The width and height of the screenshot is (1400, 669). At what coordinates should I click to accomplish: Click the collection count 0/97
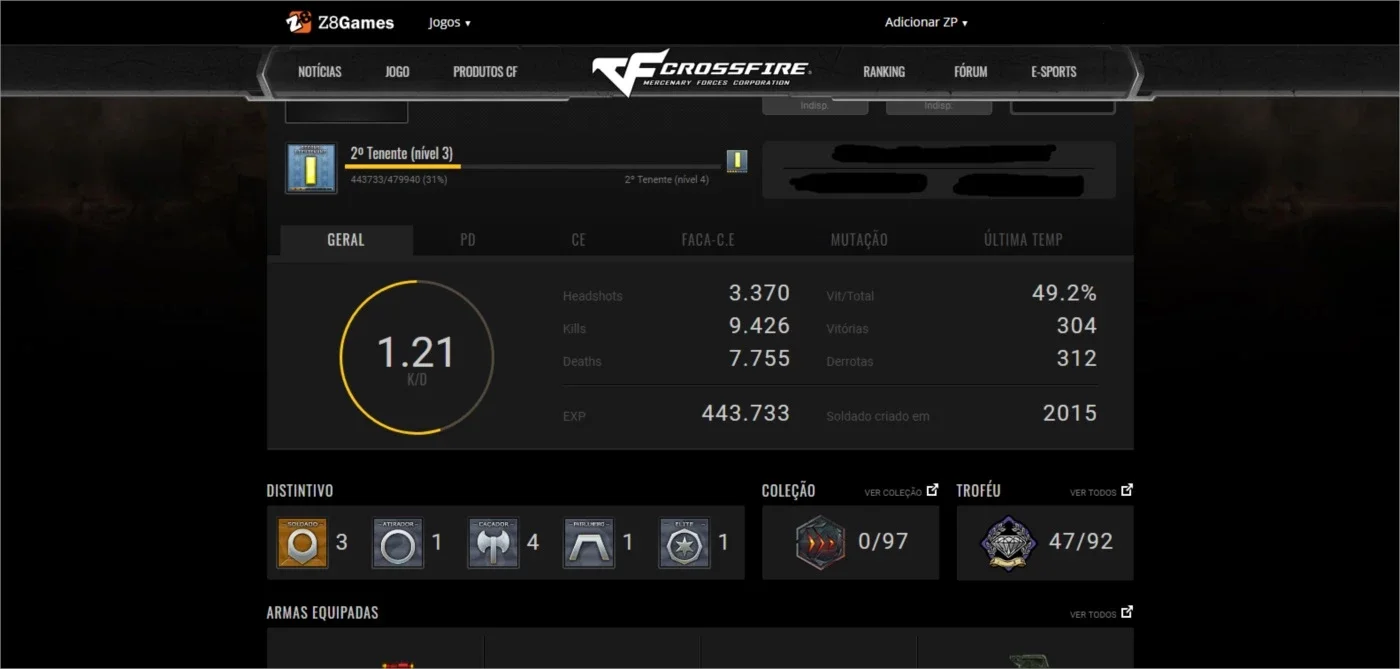coord(883,542)
